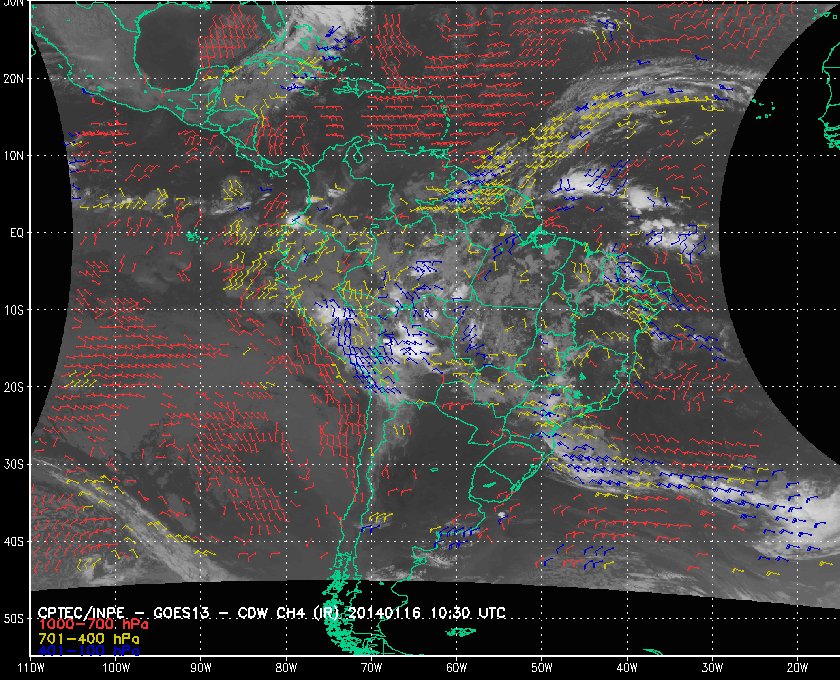840x680 pixels.
Task: Click the 30S latitude label
Action: 13,464
